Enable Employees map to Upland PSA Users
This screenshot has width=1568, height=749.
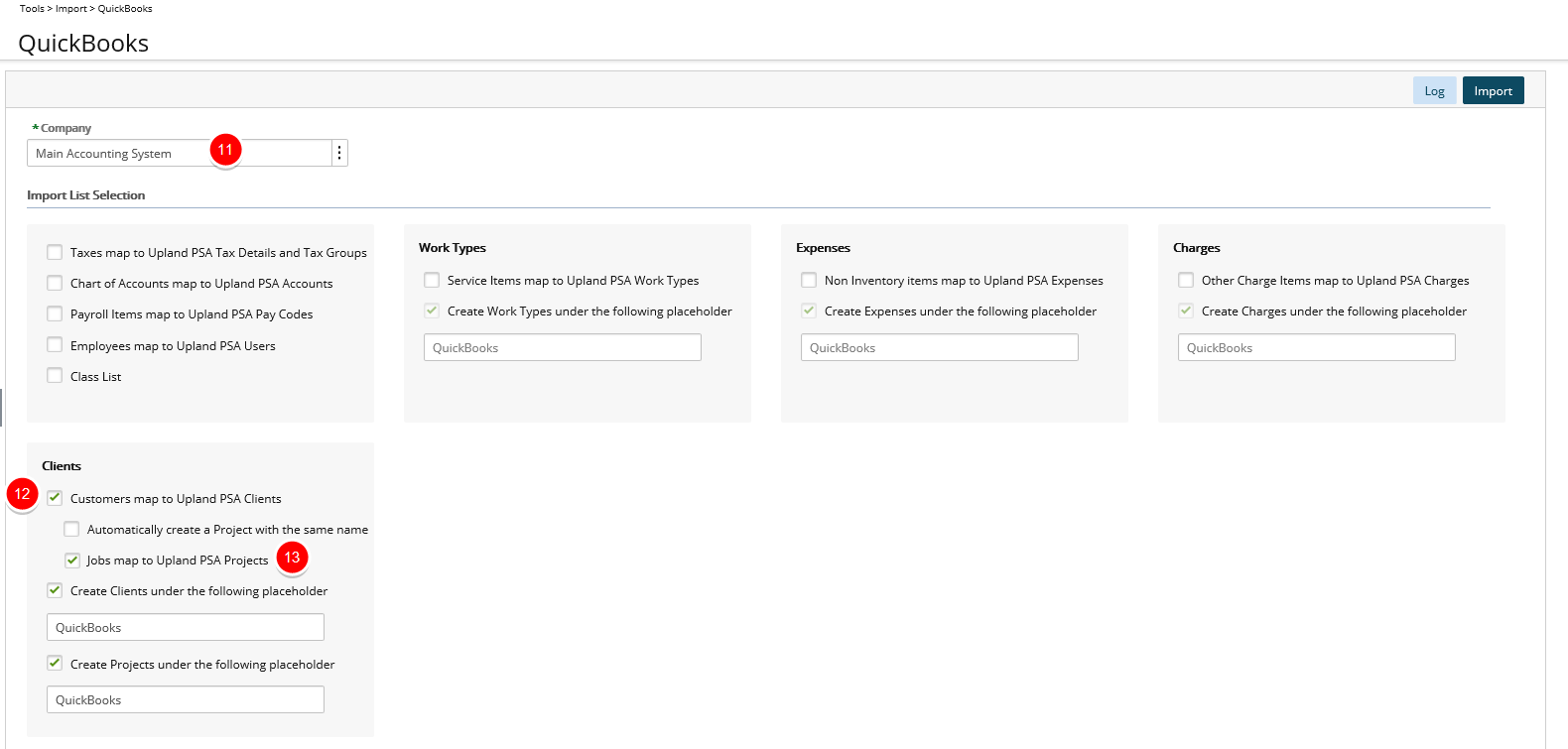(x=55, y=345)
